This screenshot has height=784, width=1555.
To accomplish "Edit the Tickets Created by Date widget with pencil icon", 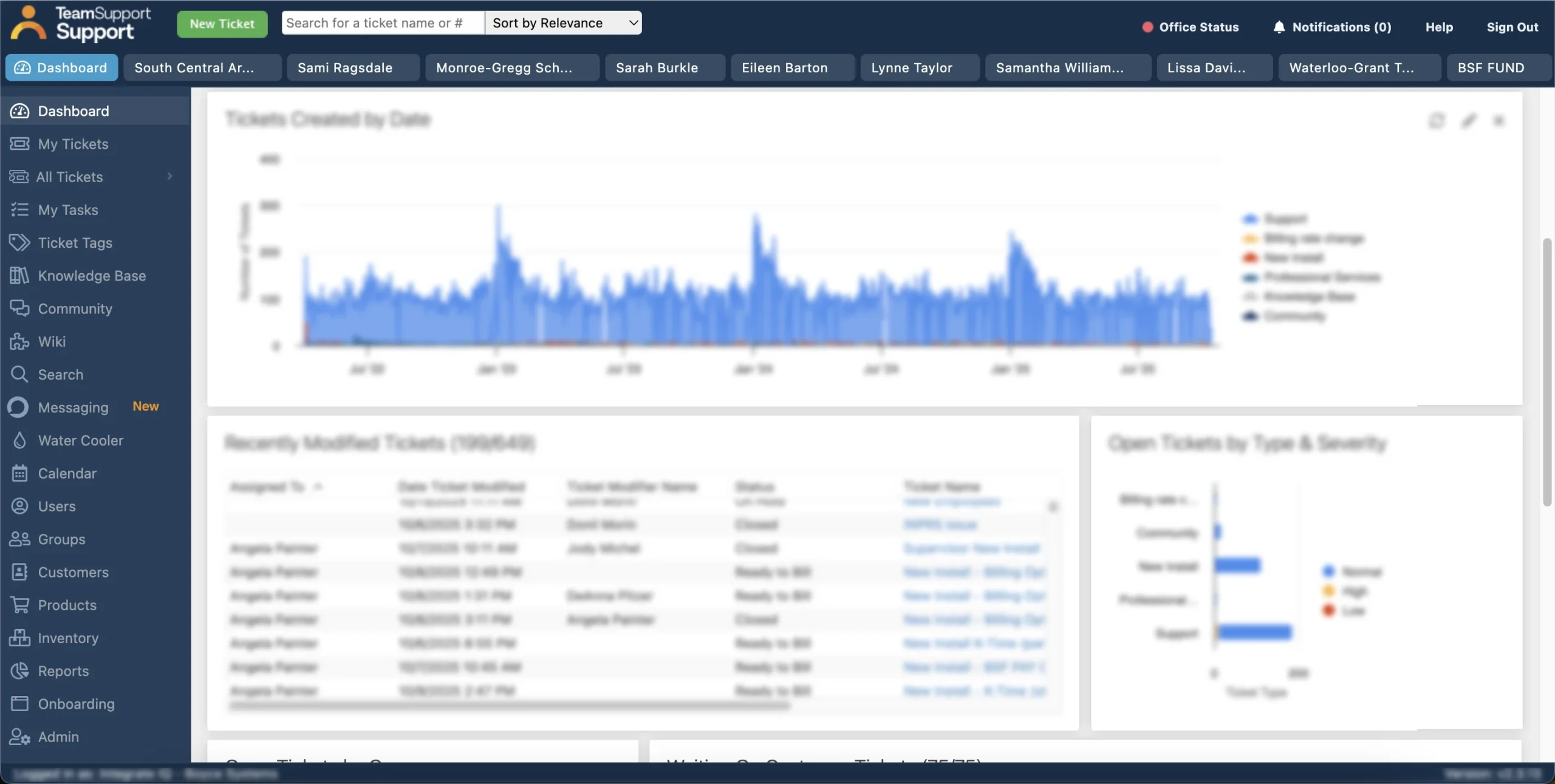I will click(x=1469, y=120).
